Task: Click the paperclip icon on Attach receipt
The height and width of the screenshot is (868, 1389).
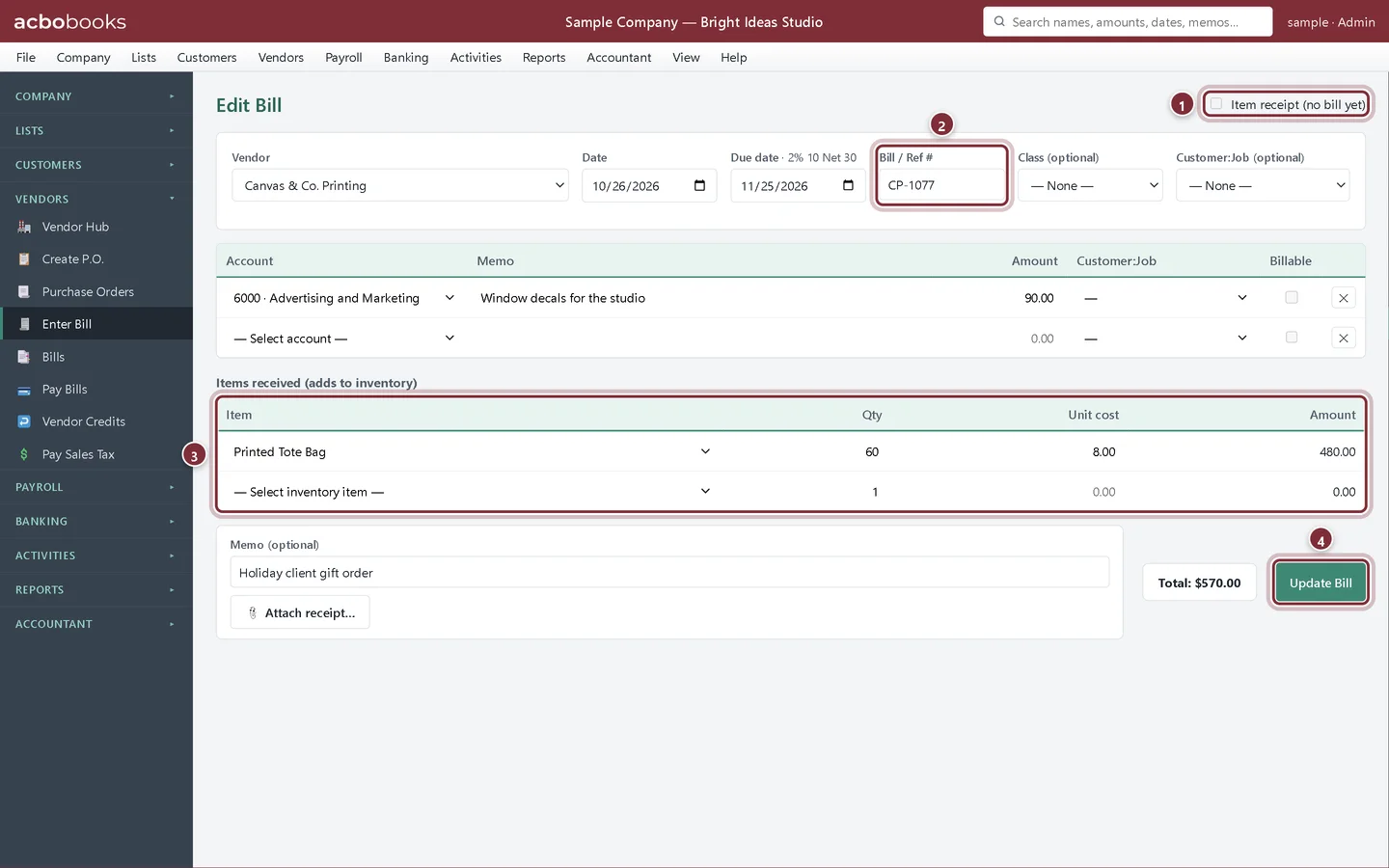Action: tap(253, 612)
